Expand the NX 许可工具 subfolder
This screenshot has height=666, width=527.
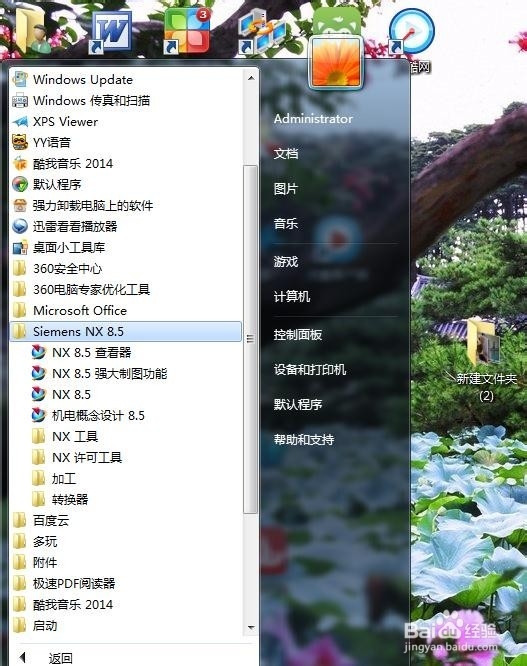tap(77, 457)
